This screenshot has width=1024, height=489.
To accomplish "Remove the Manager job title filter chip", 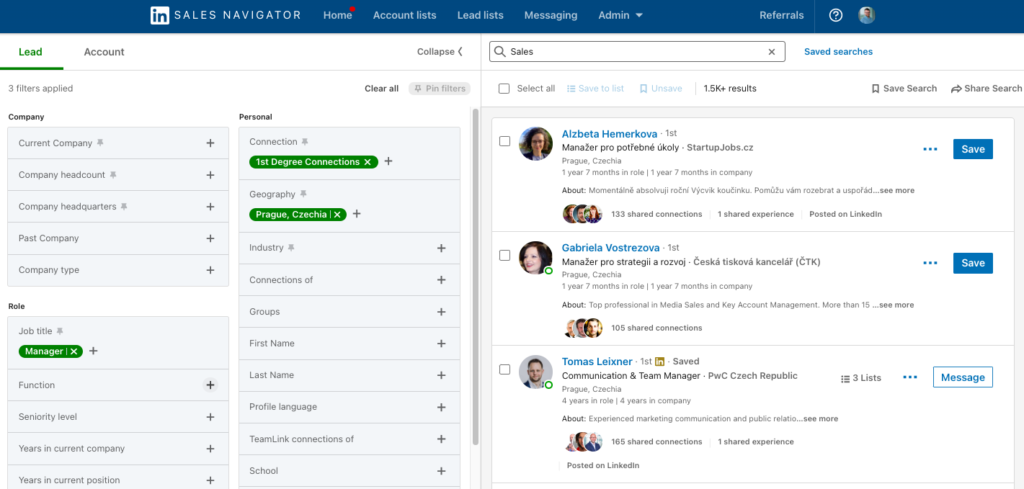I will pyautogui.click(x=74, y=351).
